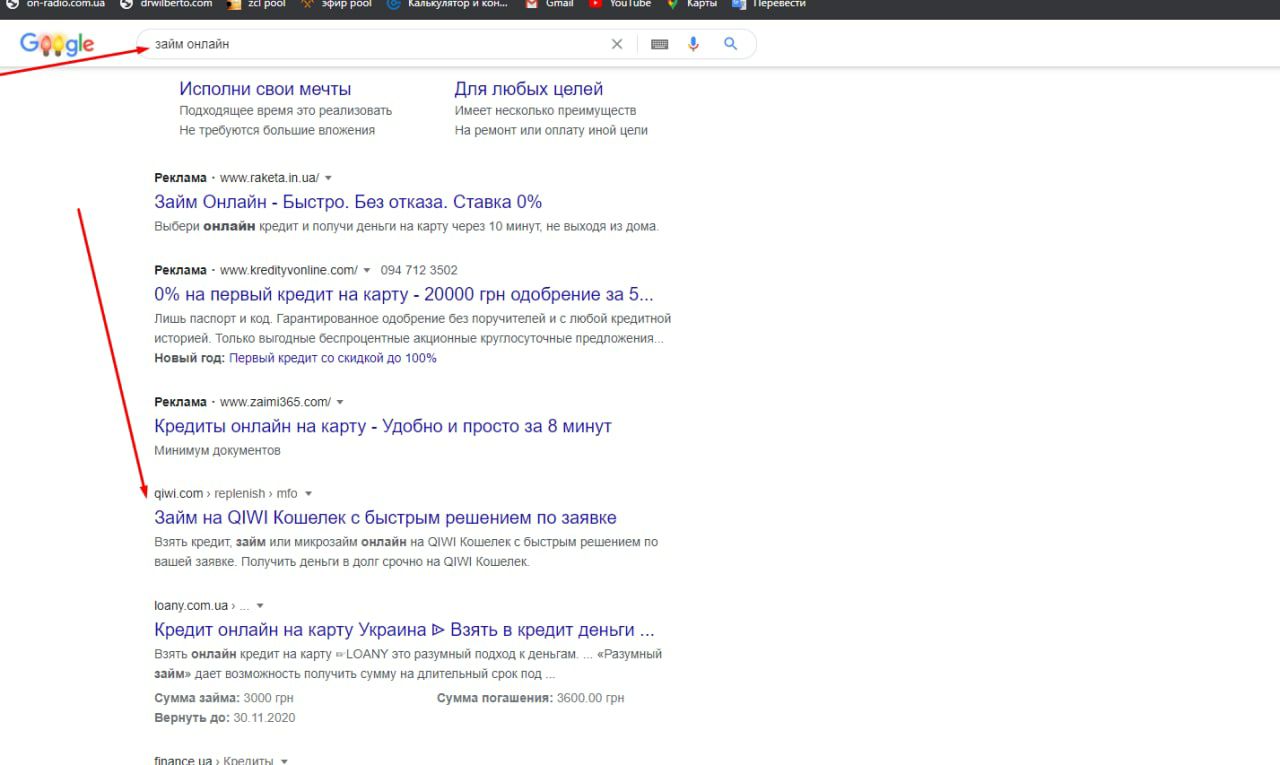Expand dropdown arrow next to www.raketa.in.ua
This screenshot has width=1280, height=765.
click(x=328, y=178)
